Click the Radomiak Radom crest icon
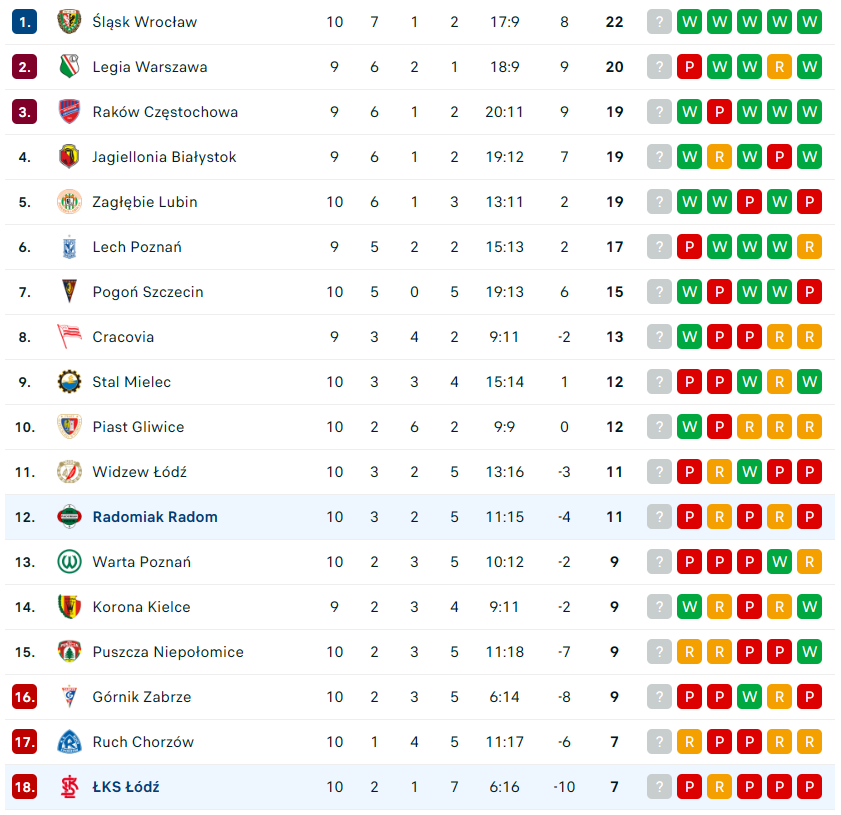841x815 pixels. 69,517
